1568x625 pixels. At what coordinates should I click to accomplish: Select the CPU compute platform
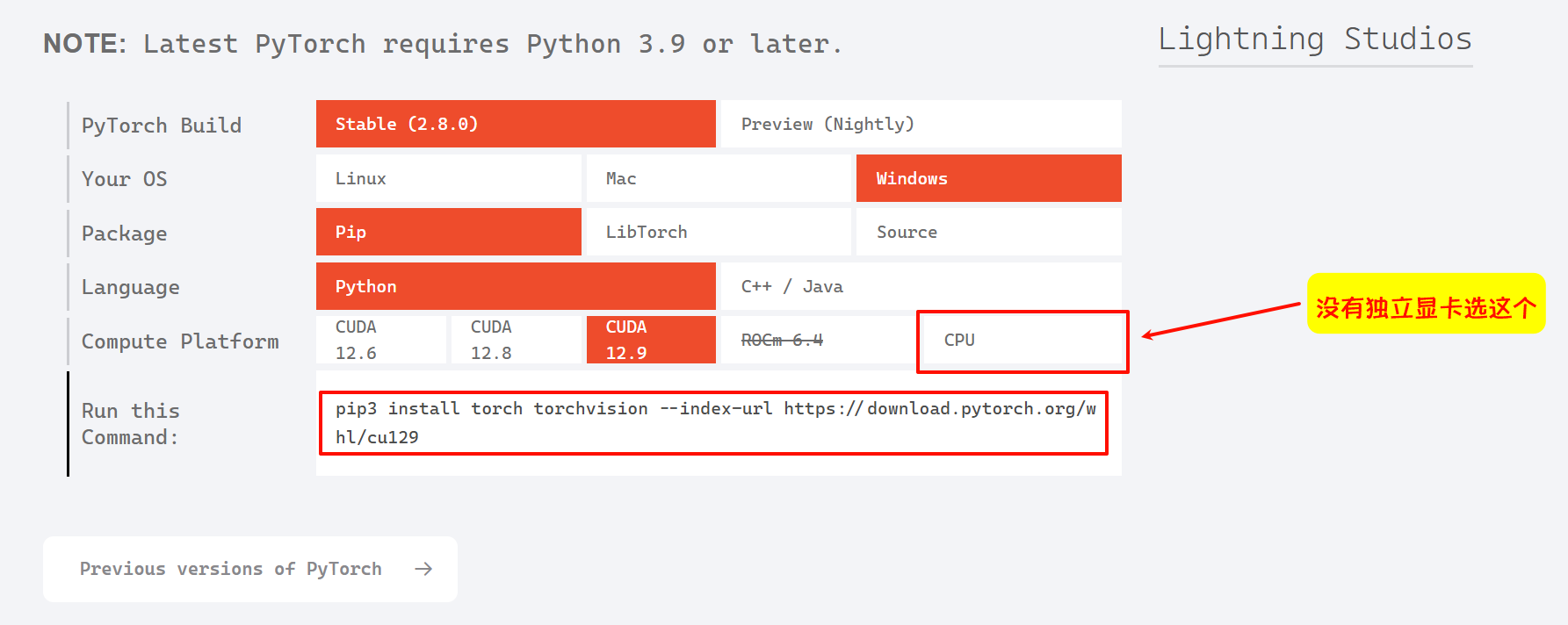tap(1022, 341)
